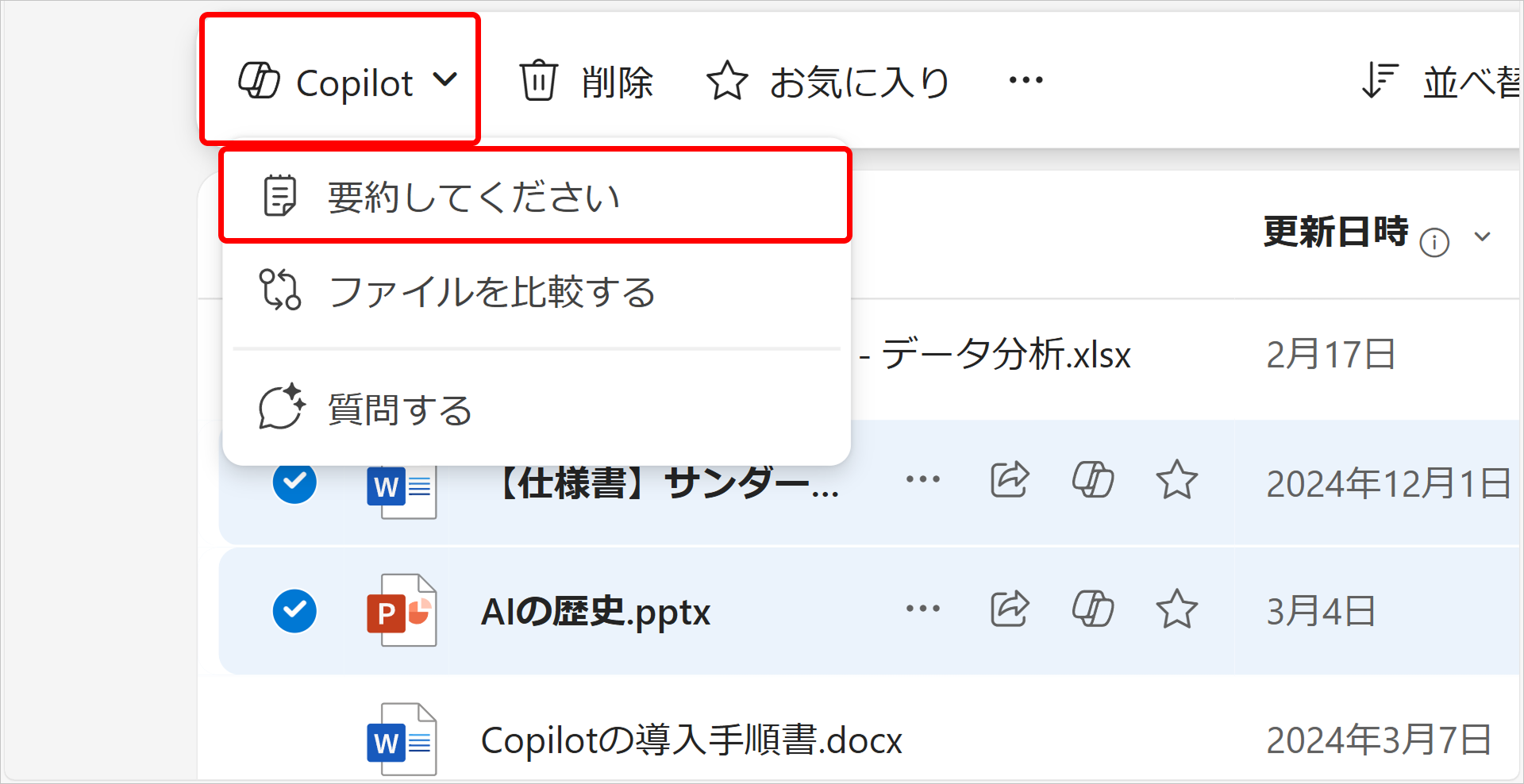This screenshot has width=1524, height=784.
Task: Click the 2024年12月1日 date cell
Action: click(1388, 483)
